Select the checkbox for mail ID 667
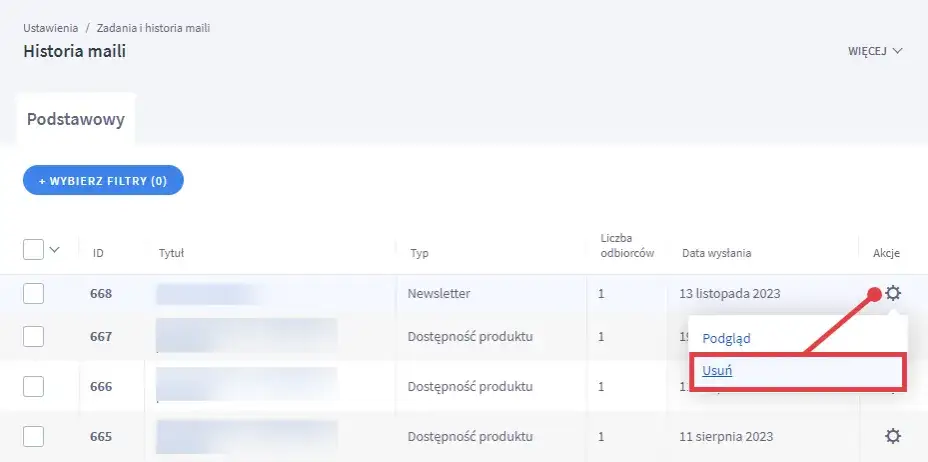The width and height of the screenshot is (928, 462). tap(33, 336)
